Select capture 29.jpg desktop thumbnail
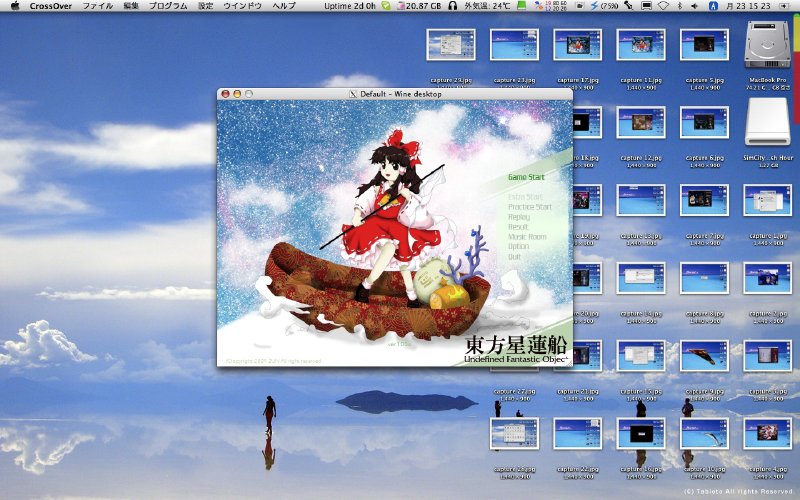Screen dimensions: 800x500 [451, 45]
